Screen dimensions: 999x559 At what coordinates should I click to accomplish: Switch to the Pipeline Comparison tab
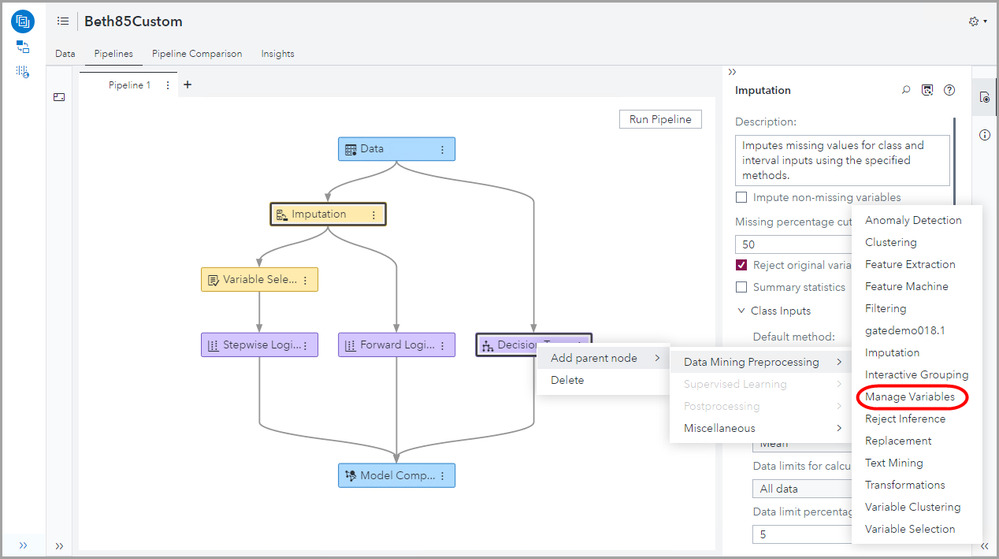pyautogui.click(x=197, y=54)
